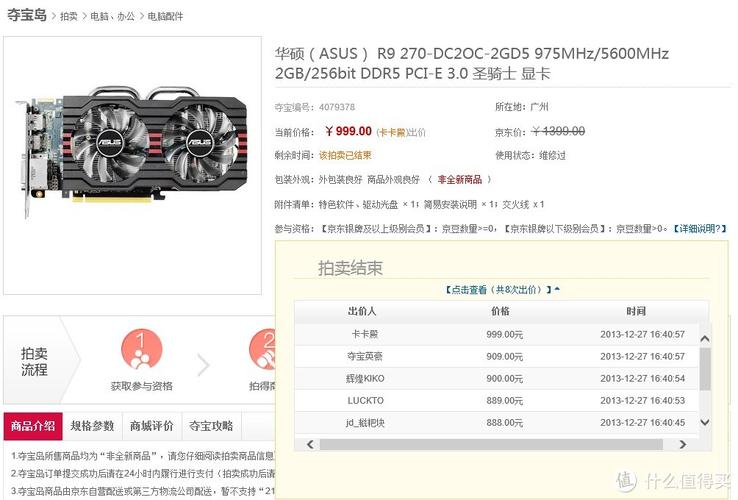Viewport: 738px width, 500px height.
Task: Click price cell 900.00元
Action: point(505,379)
